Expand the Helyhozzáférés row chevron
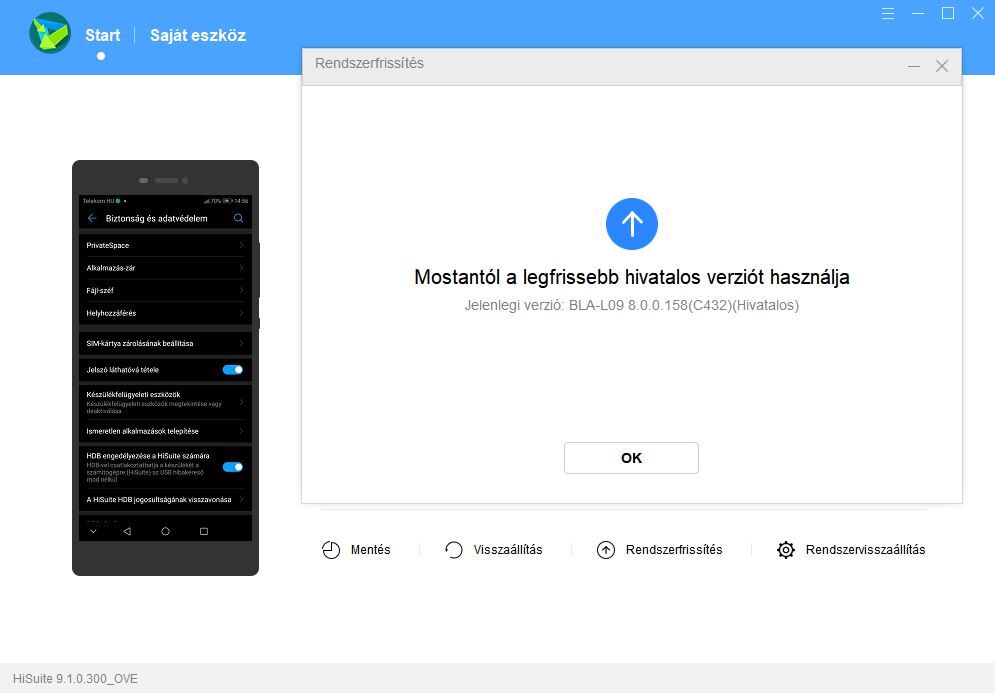 coord(242,313)
